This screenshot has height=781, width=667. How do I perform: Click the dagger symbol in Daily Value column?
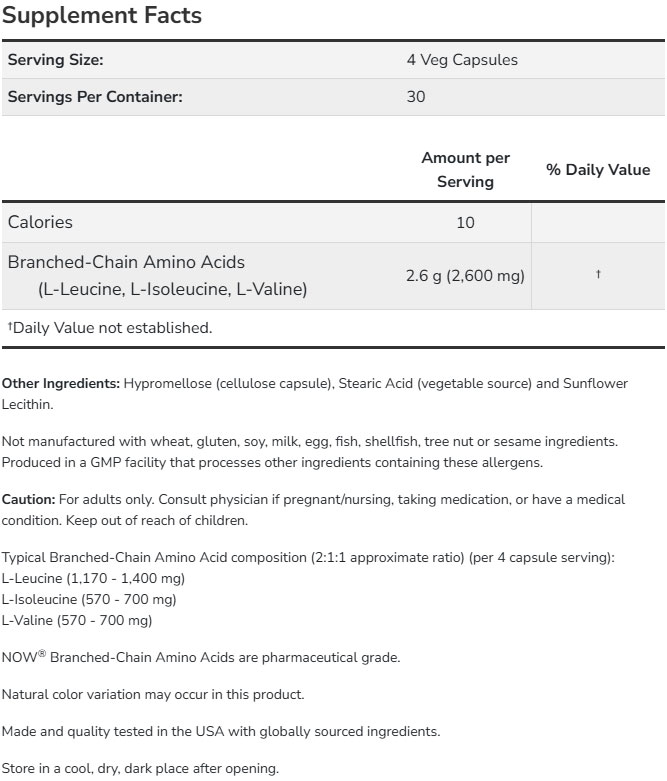(x=598, y=274)
